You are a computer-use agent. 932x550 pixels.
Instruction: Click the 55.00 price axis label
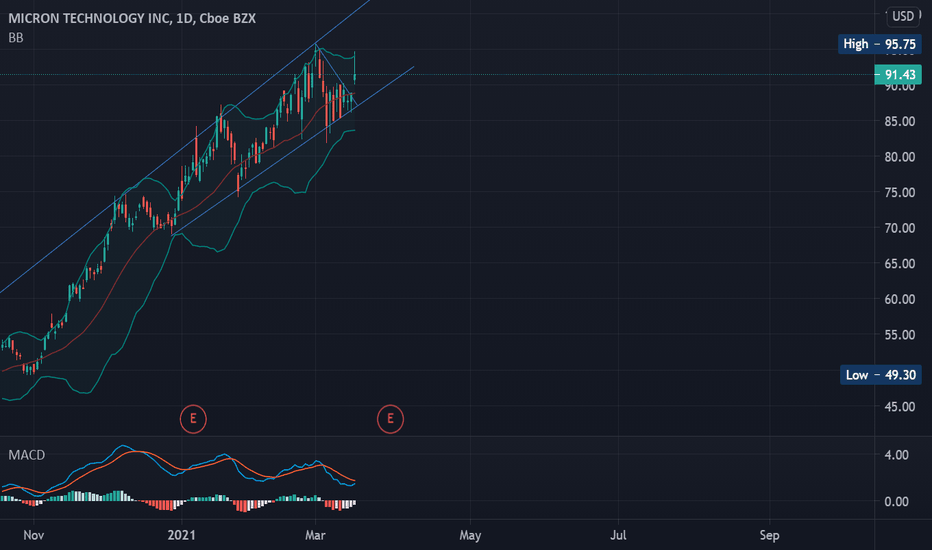[900, 335]
